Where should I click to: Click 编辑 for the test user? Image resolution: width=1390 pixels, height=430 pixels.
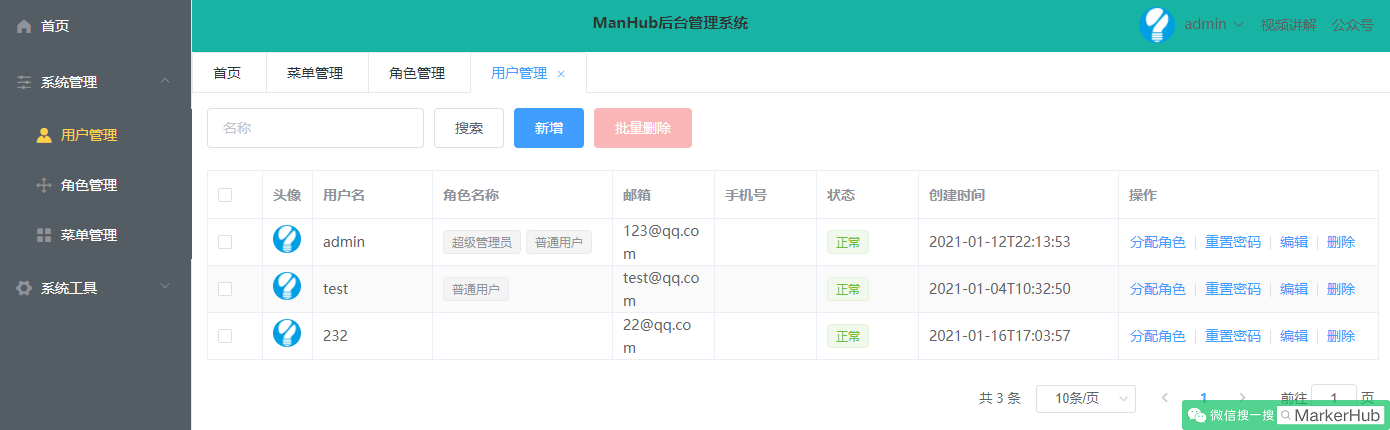pyautogui.click(x=1294, y=289)
